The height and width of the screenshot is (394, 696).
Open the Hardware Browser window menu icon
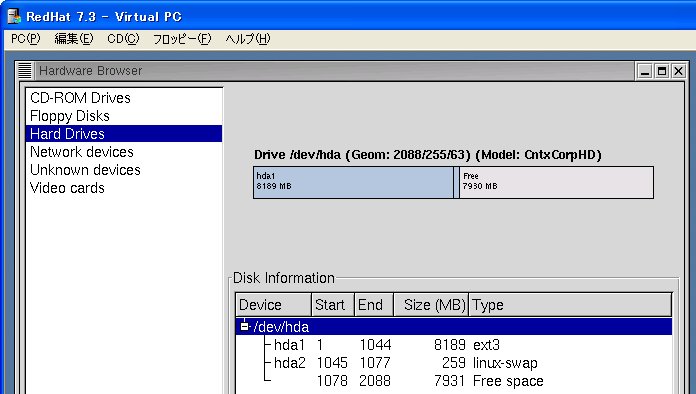pos(25,71)
